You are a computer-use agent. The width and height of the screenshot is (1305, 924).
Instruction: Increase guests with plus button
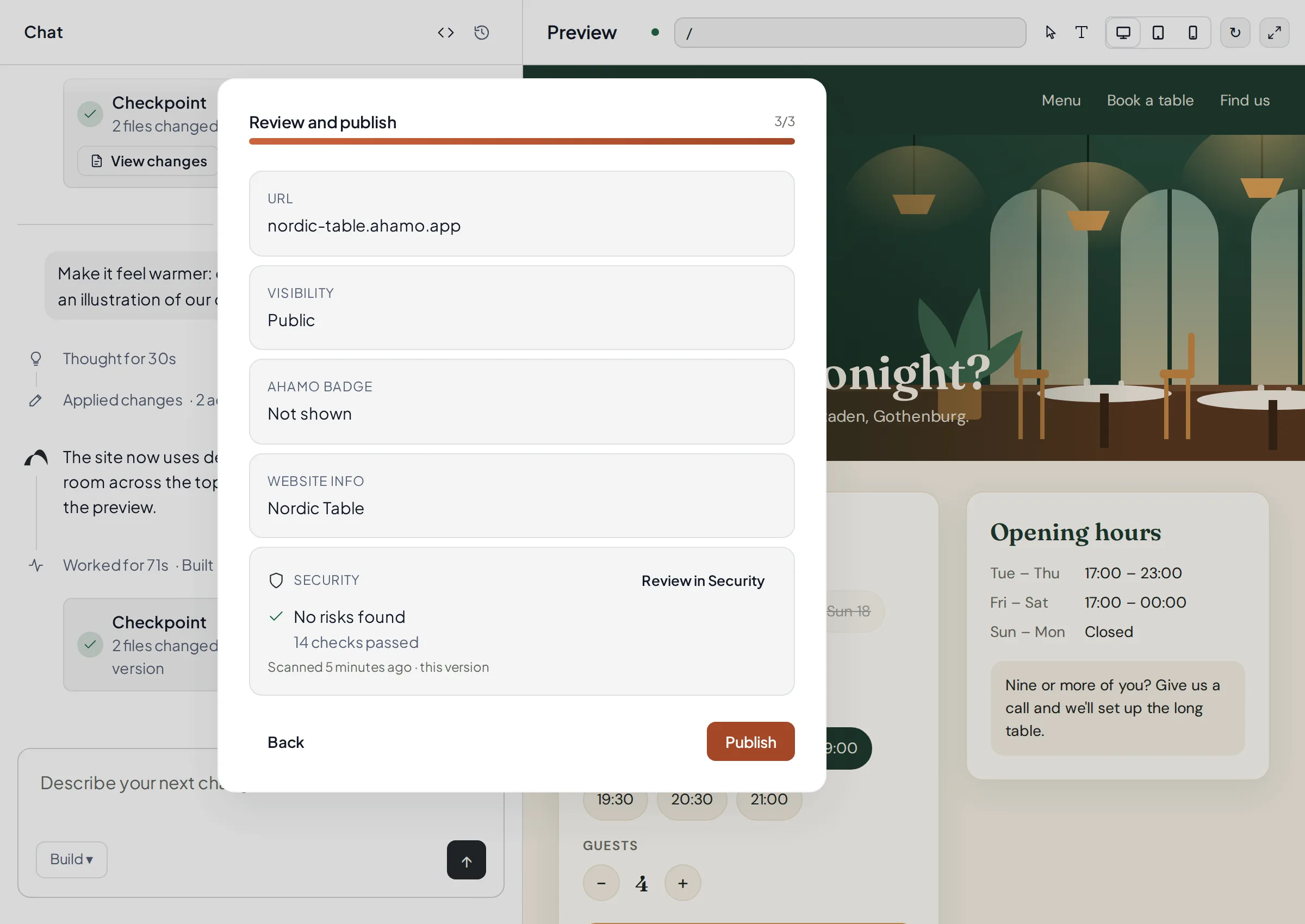[x=682, y=883]
